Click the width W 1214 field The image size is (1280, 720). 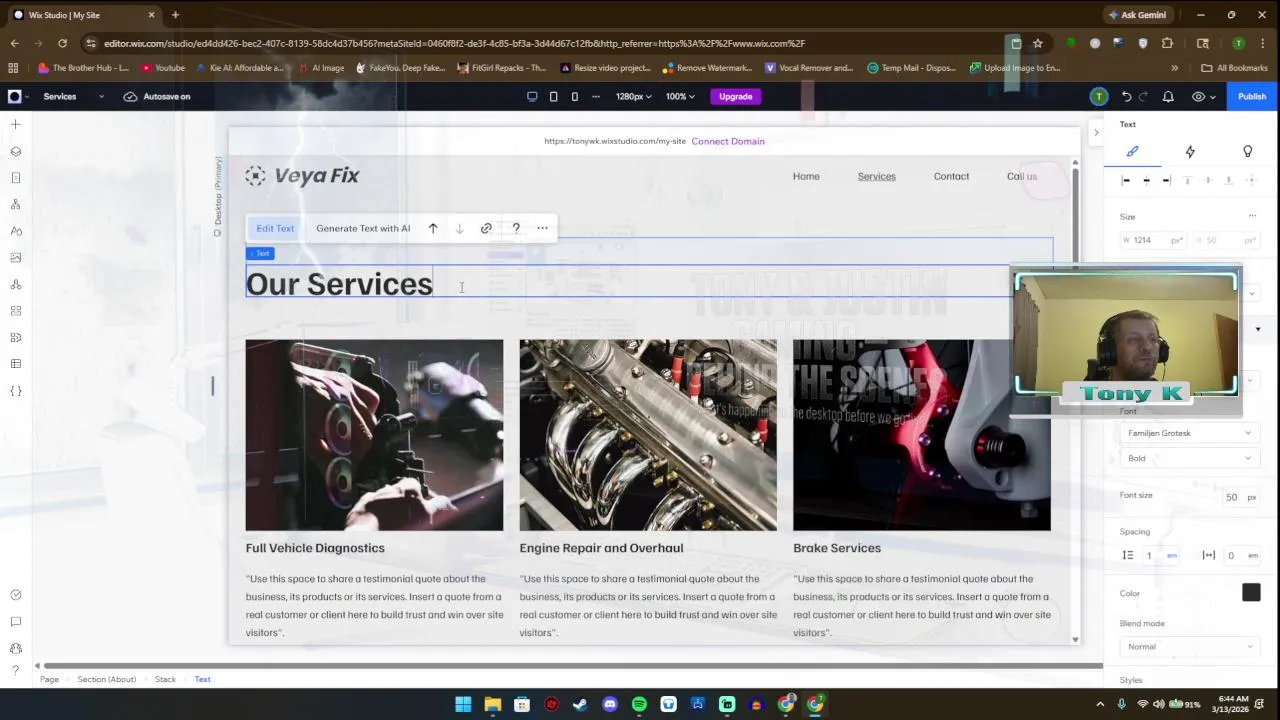tap(1152, 240)
